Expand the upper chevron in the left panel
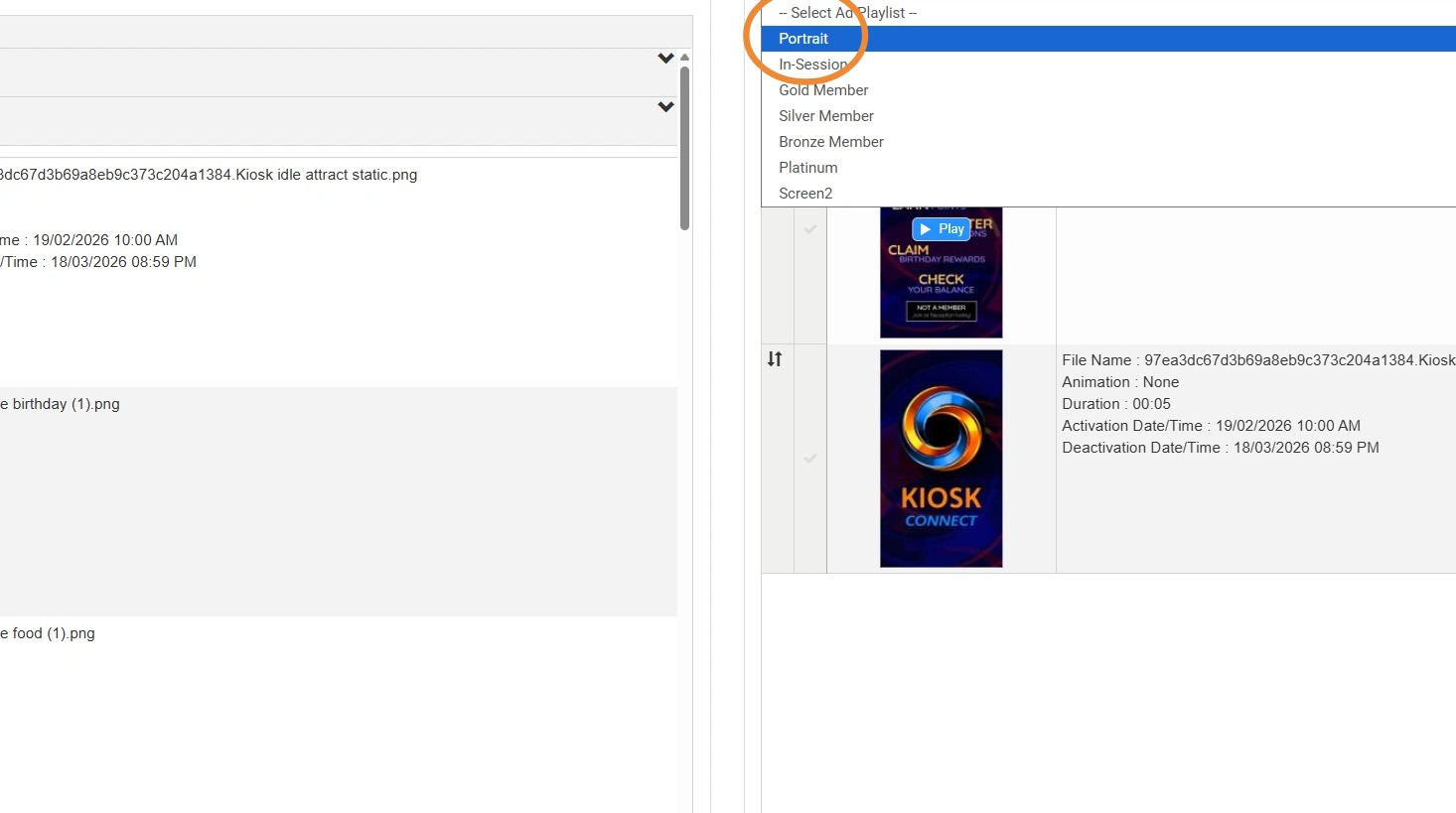The height and width of the screenshot is (813, 1456). (665, 59)
